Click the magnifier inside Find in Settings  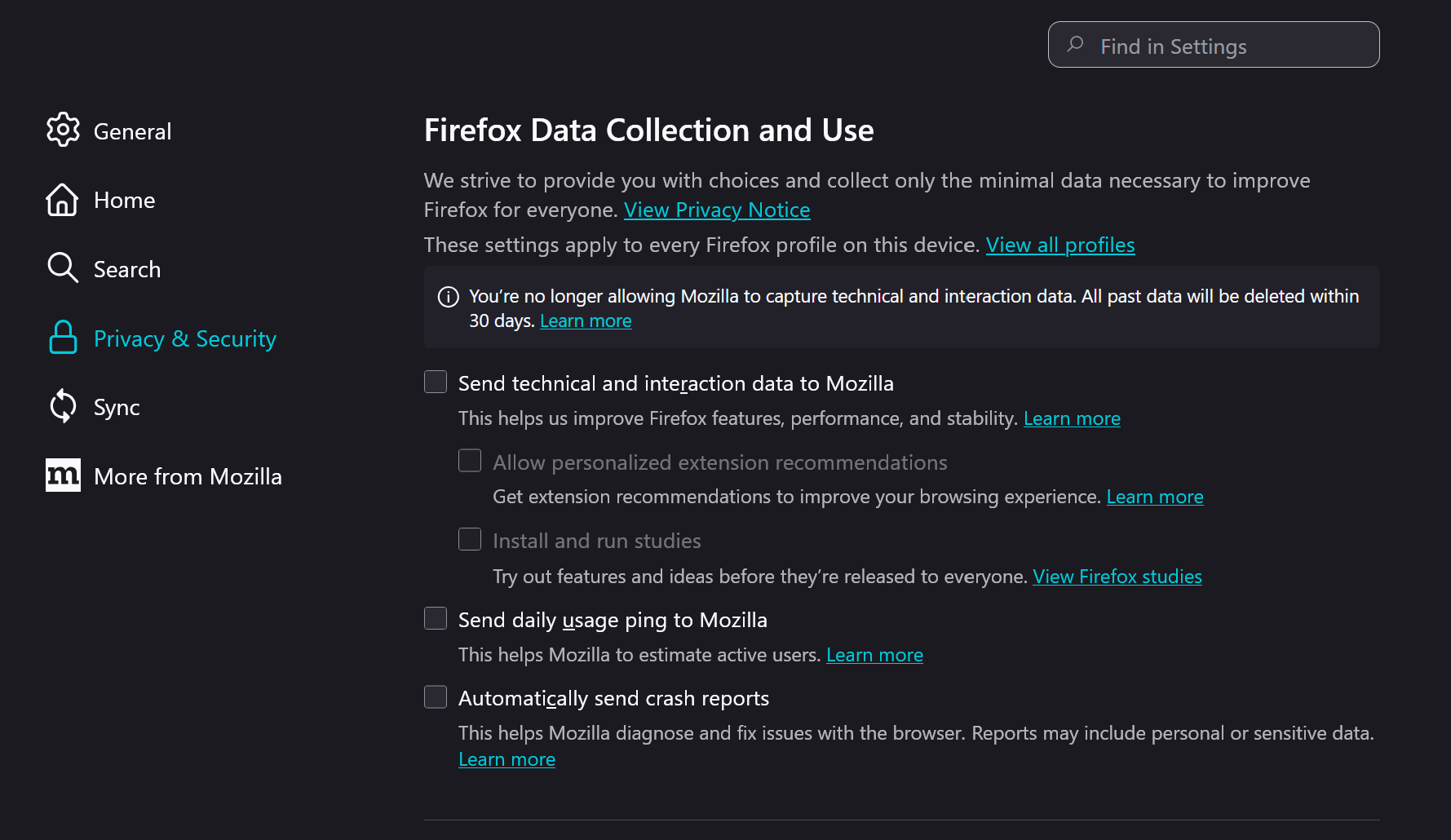tap(1075, 45)
